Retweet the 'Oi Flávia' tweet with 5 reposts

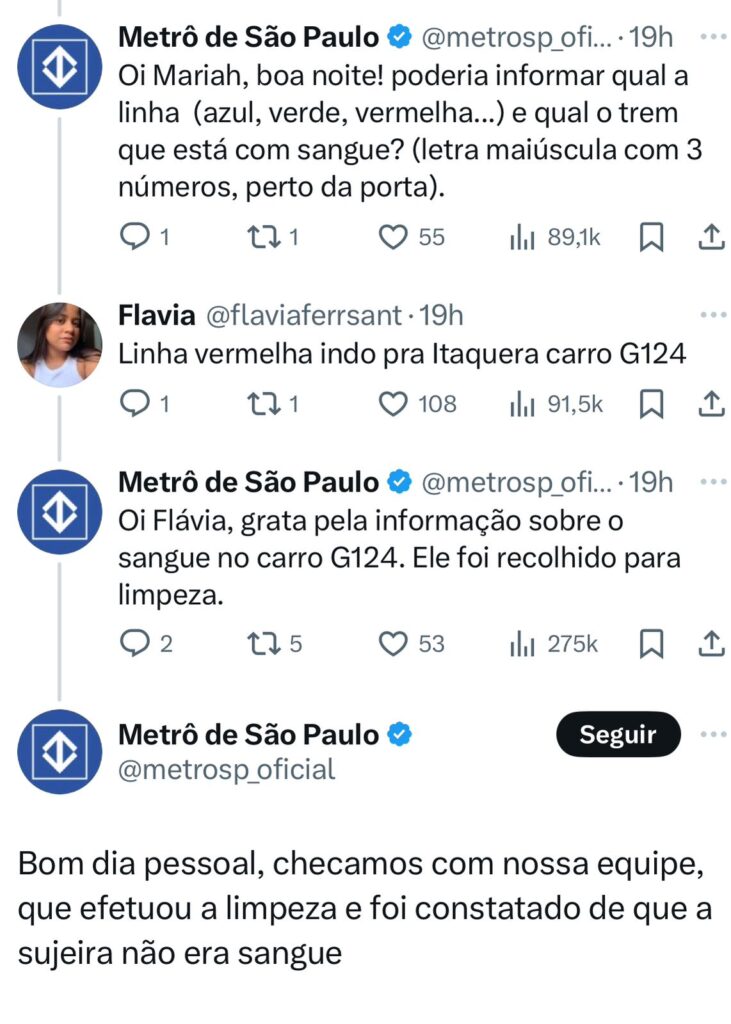264,644
